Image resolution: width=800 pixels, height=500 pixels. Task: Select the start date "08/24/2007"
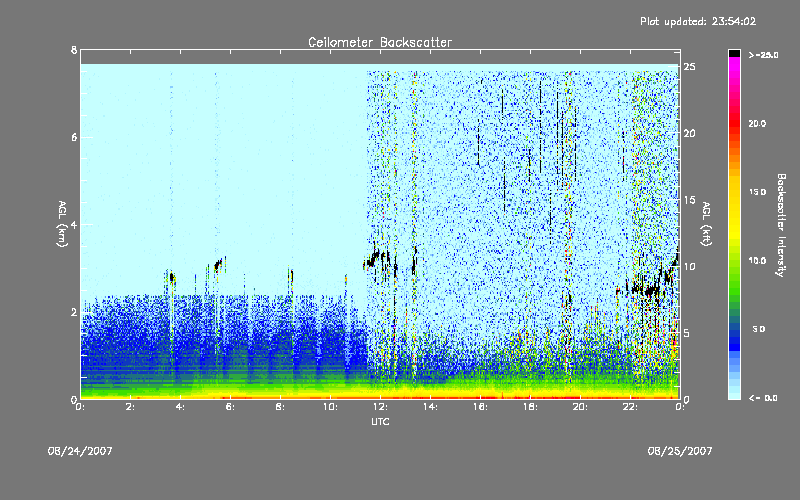pos(80,451)
